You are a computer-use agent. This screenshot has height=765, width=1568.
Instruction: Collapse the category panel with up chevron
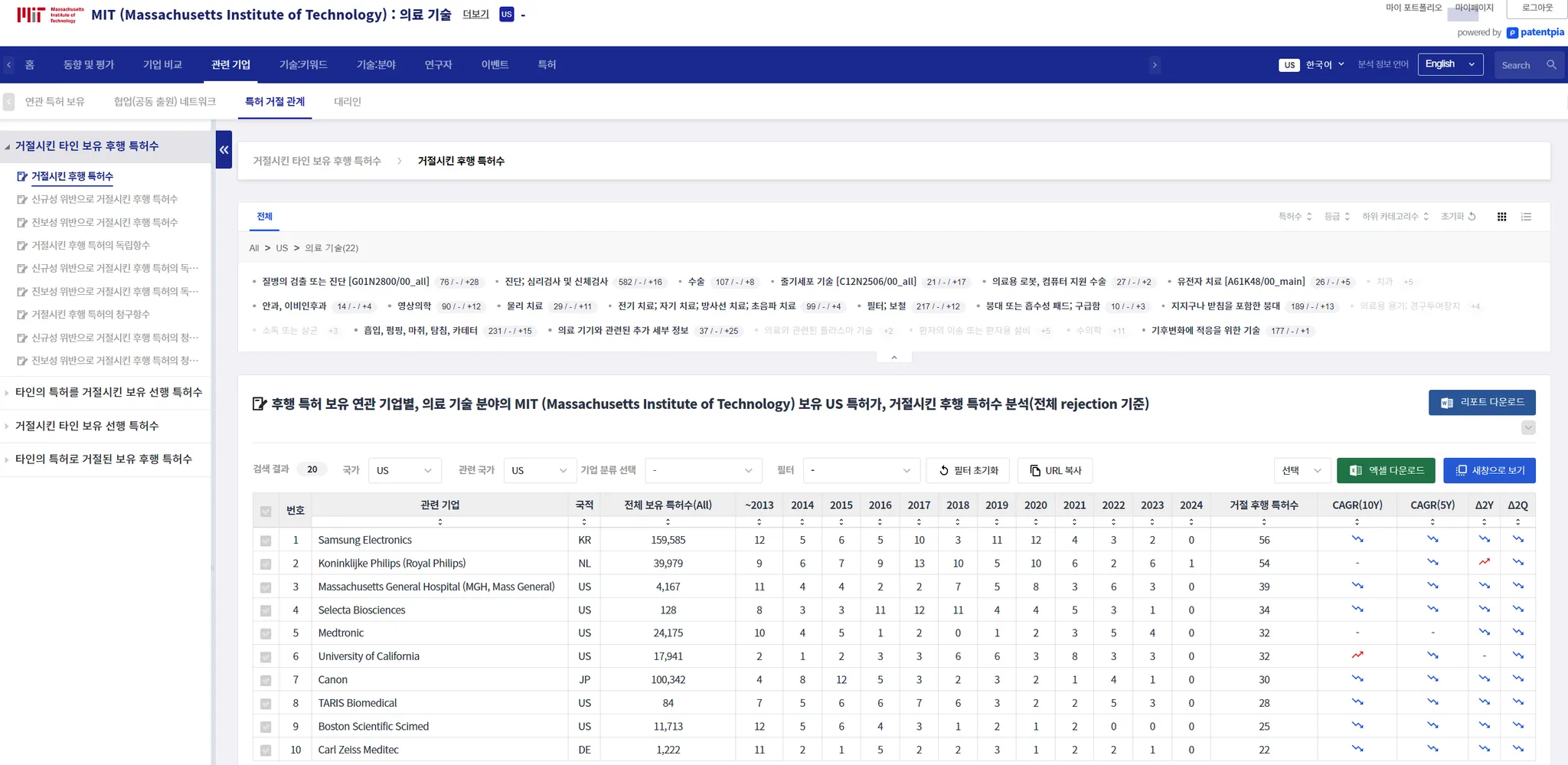click(893, 358)
